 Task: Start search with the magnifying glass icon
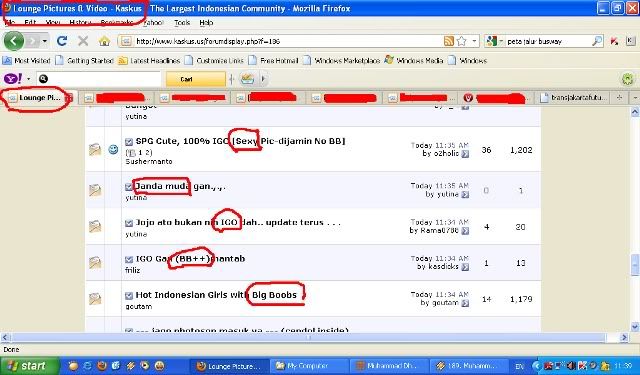(597, 41)
